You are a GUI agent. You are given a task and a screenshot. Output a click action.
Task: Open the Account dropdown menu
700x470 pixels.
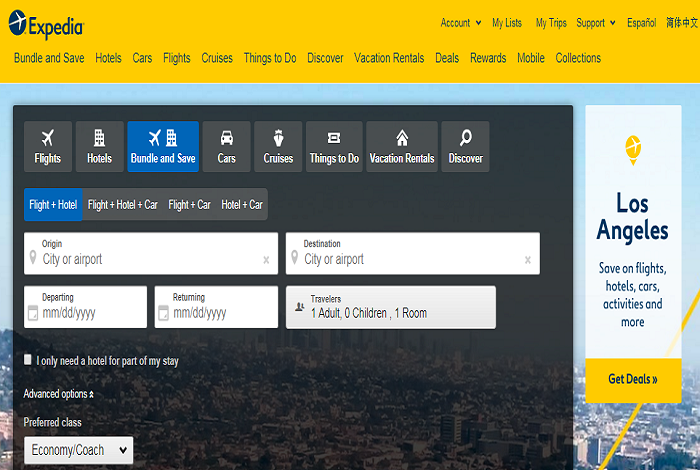[x=461, y=23]
